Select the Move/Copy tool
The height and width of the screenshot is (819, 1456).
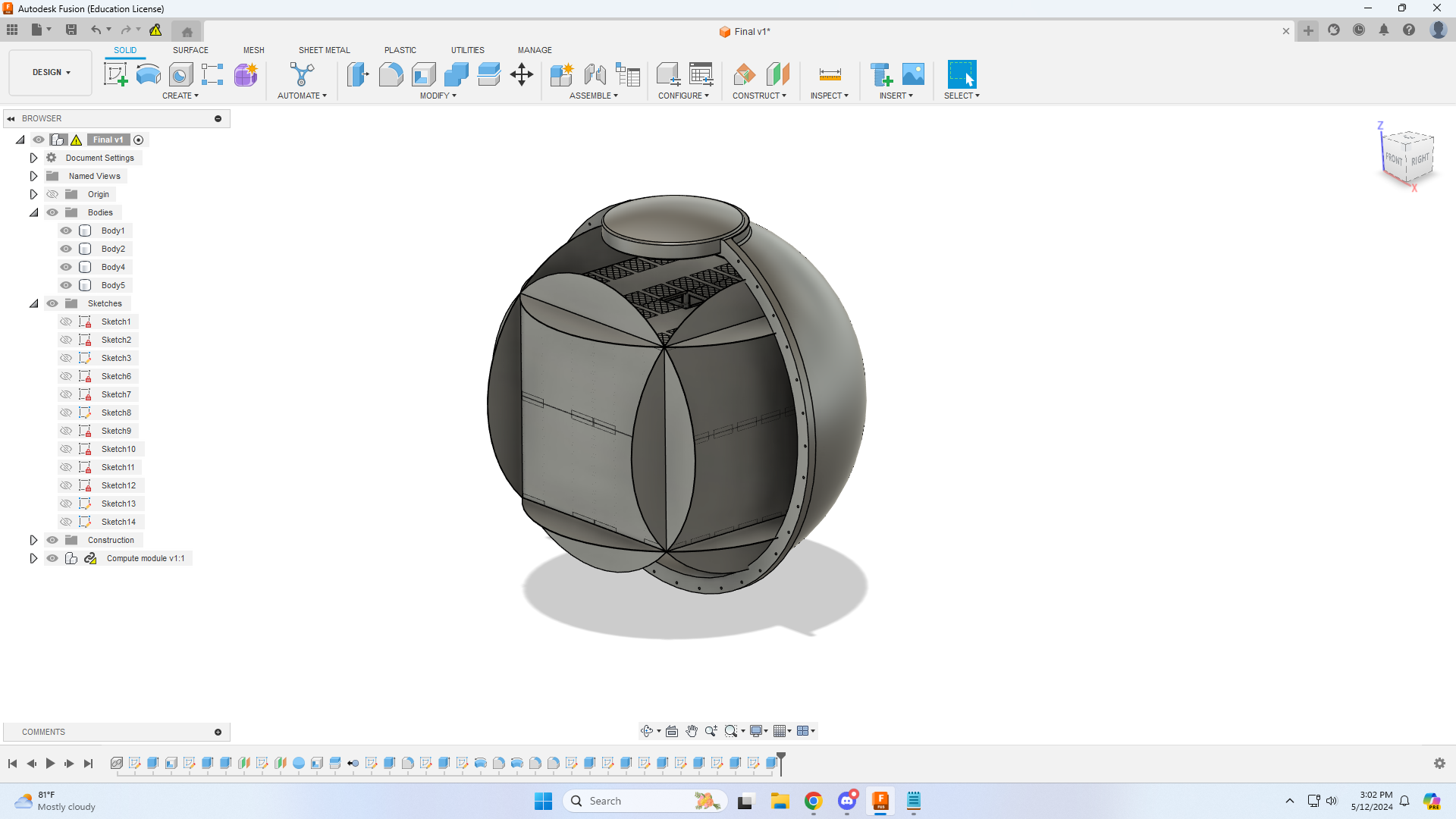(x=522, y=74)
